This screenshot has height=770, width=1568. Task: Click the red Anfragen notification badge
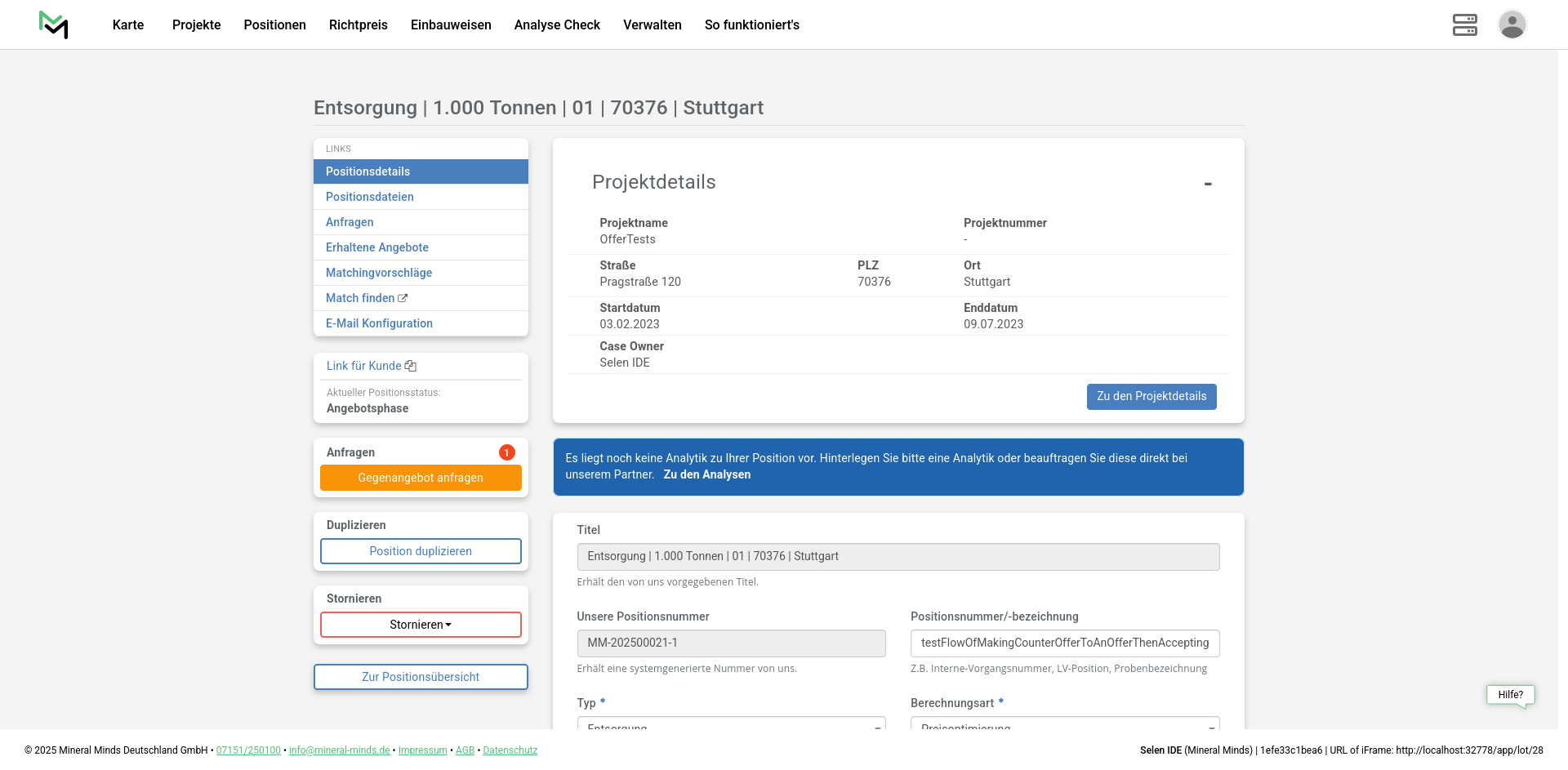point(506,452)
